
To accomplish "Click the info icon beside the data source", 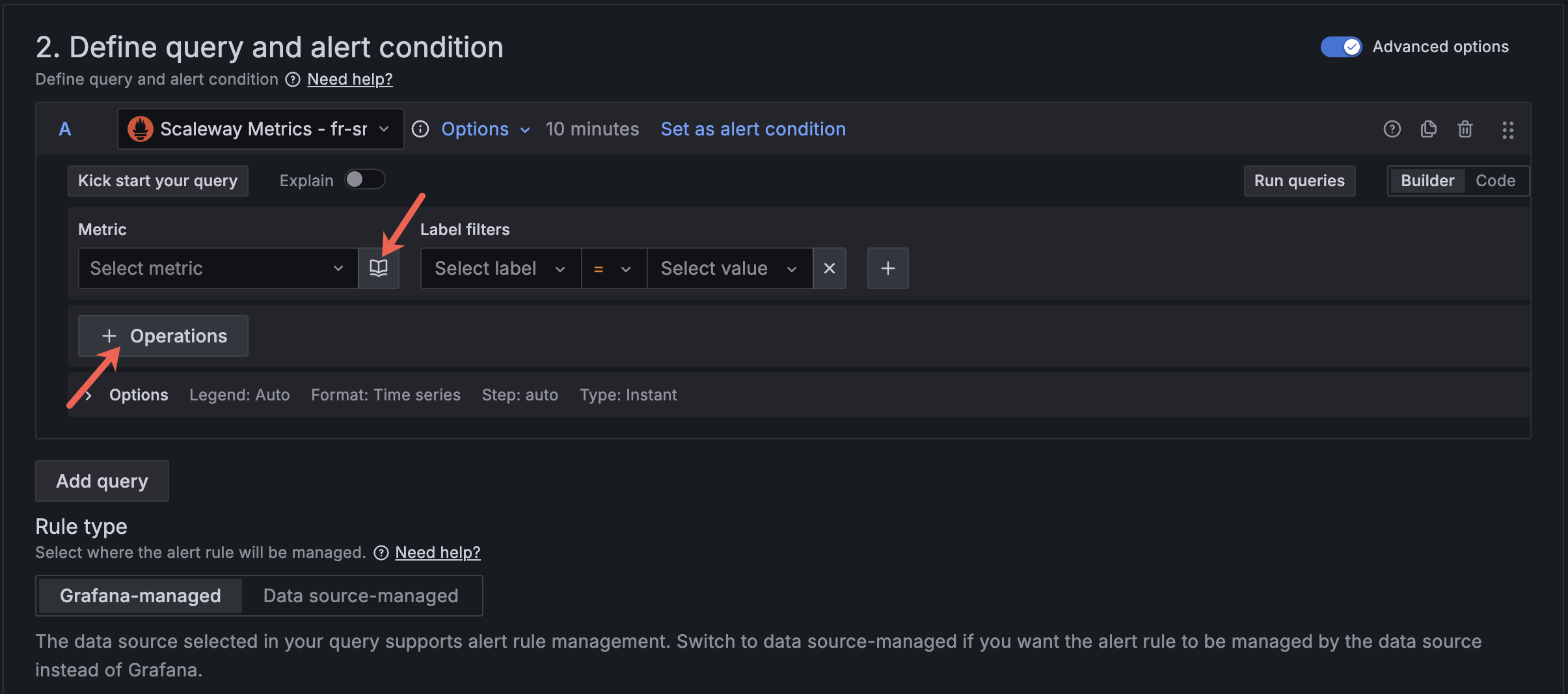I will 421,129.
